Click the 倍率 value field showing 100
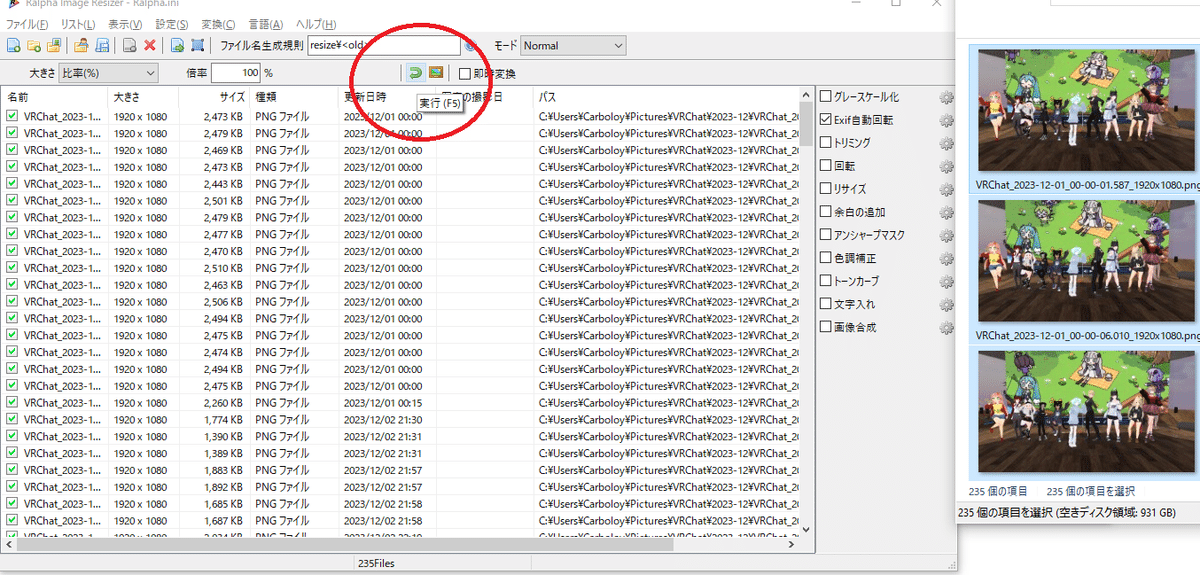The image size is (1200, 581). click(x=236, y=73)
